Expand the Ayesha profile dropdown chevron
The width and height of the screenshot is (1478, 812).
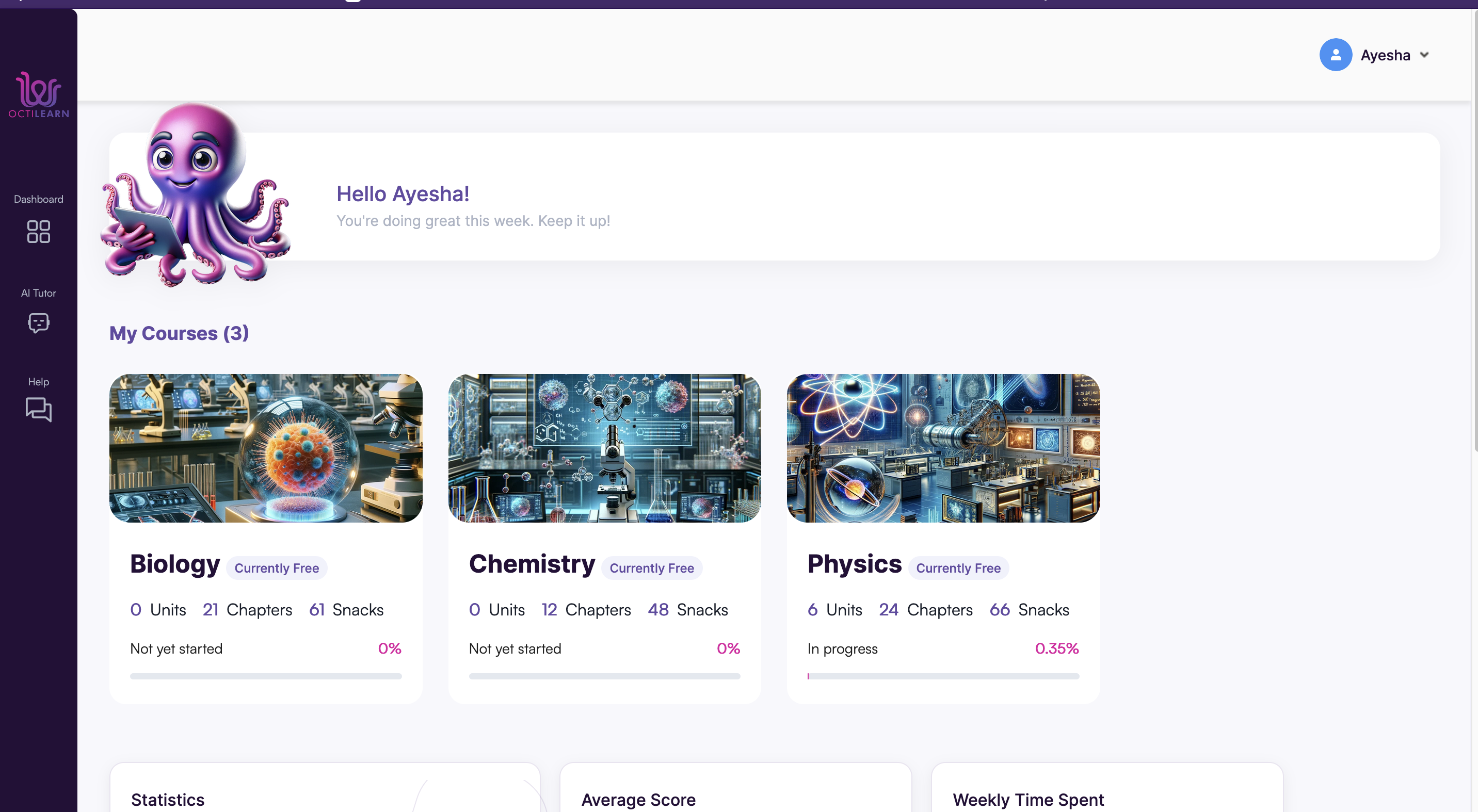pyautogui.click(x=1425, y=55)
